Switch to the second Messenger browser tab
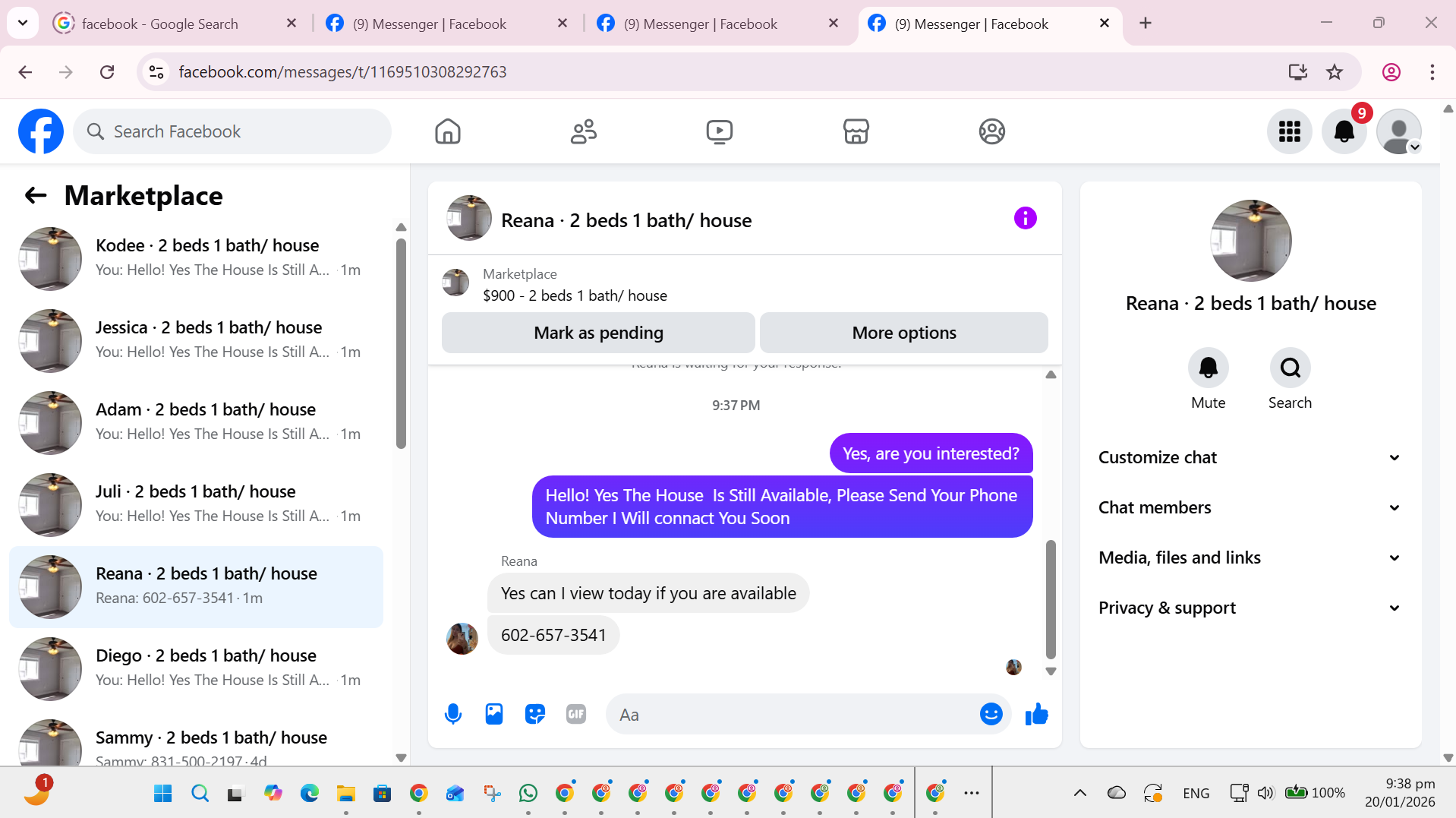Image resolution: width=1456 pixels, height=818 pixels. 448,24
